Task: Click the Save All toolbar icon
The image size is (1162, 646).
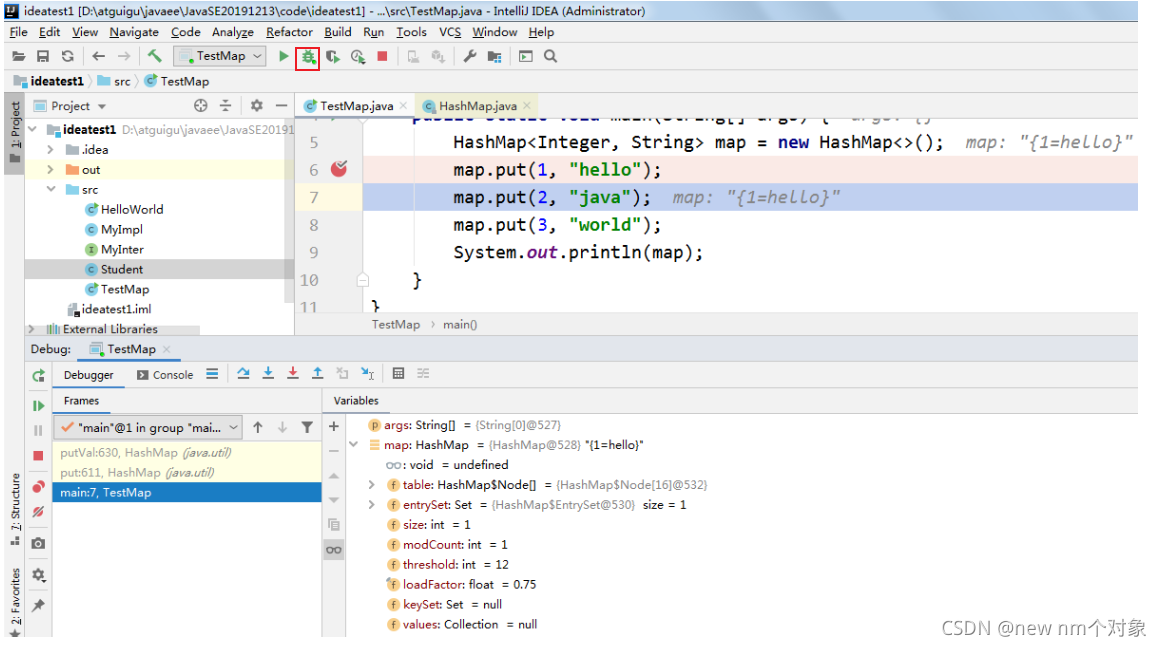Action: click(43, 56)
